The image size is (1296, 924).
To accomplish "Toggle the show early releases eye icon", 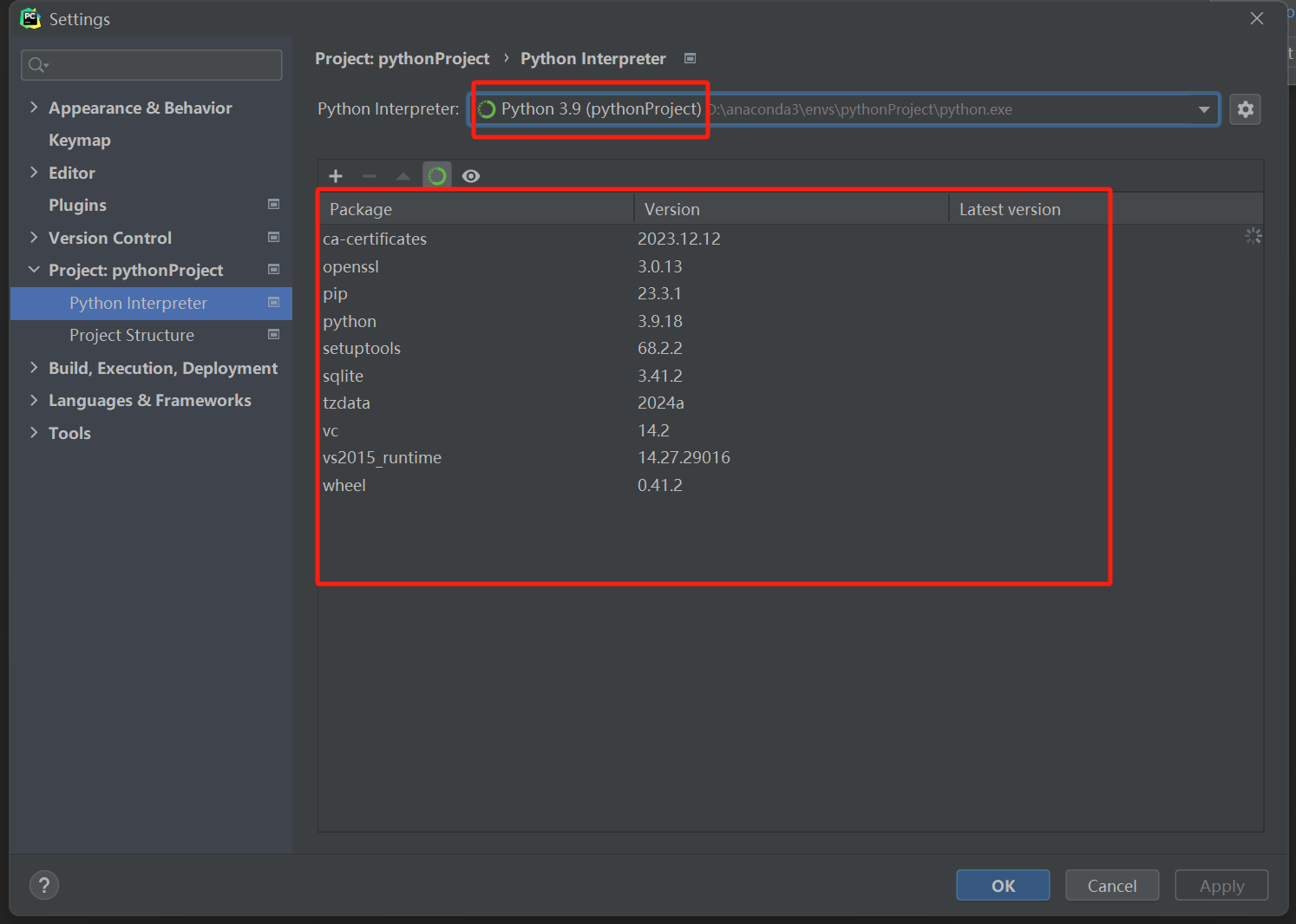I will [471, 176].
